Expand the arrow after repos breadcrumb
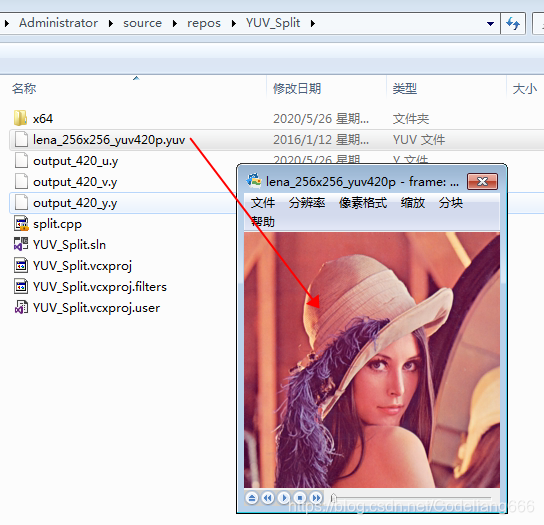Screen dimensions: 544x525 pos(233,23)
